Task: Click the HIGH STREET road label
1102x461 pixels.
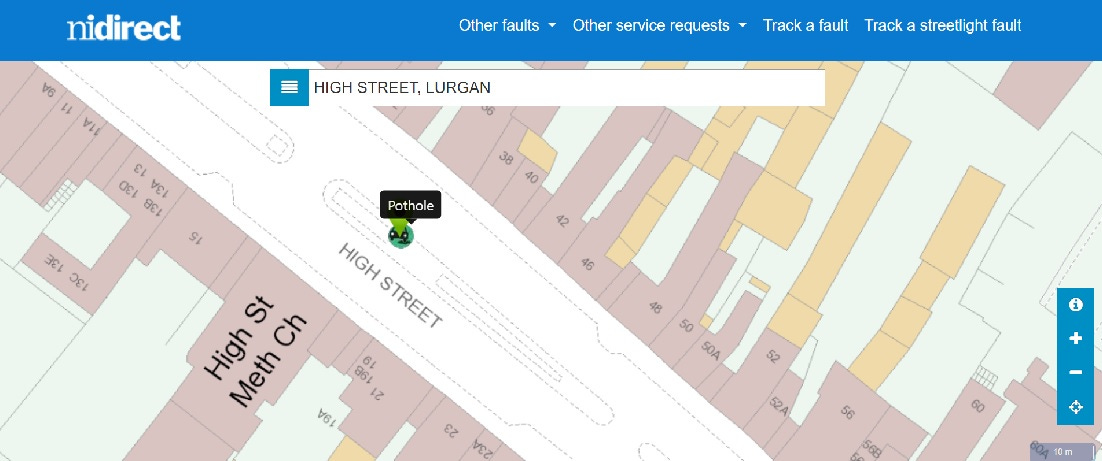Action: [391, 286]
